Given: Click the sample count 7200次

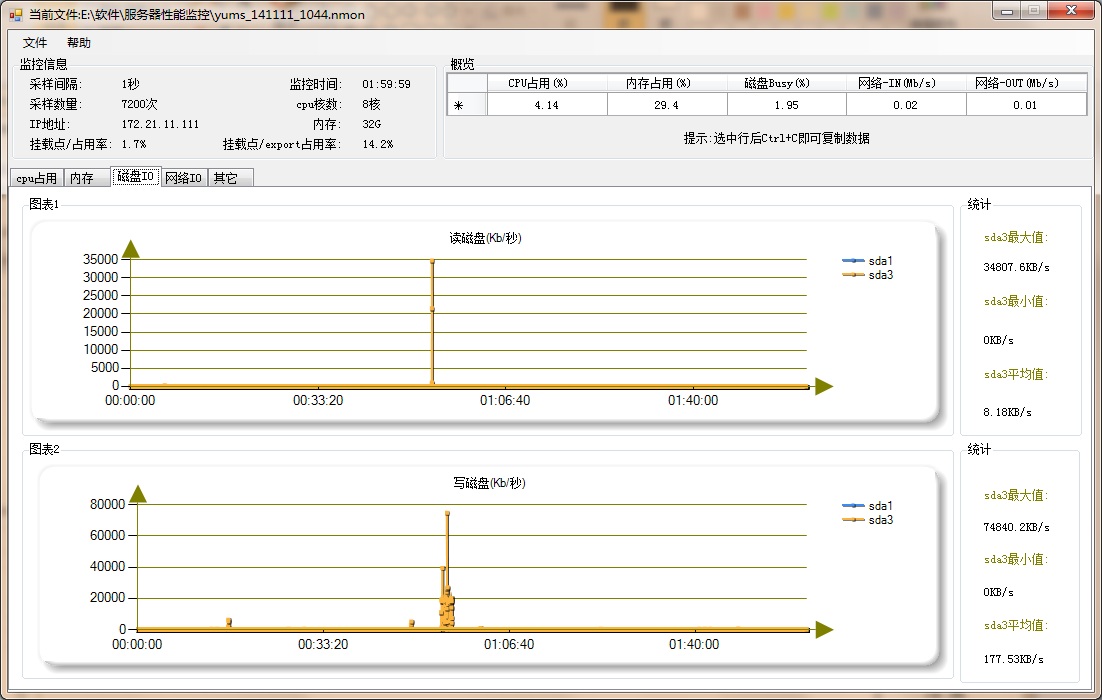Looking at the screenshot, I should [139, 104].
